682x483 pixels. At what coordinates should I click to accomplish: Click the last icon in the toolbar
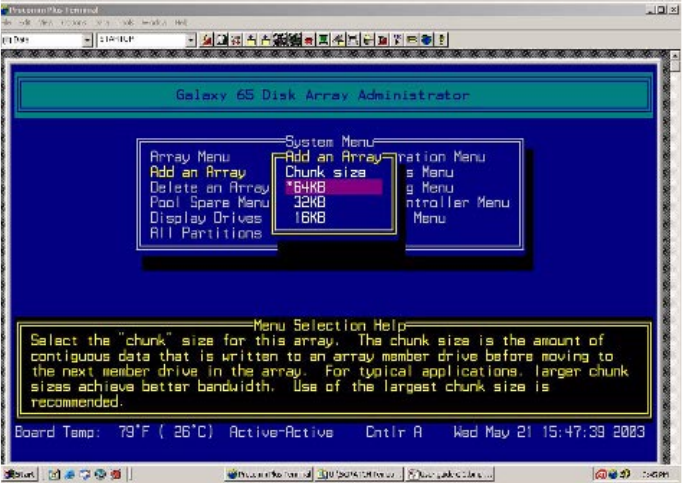pos(442,39)
